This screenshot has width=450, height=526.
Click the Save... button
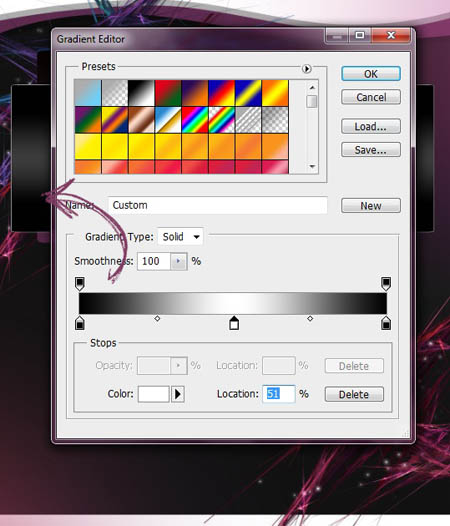[x=371, y=150]
